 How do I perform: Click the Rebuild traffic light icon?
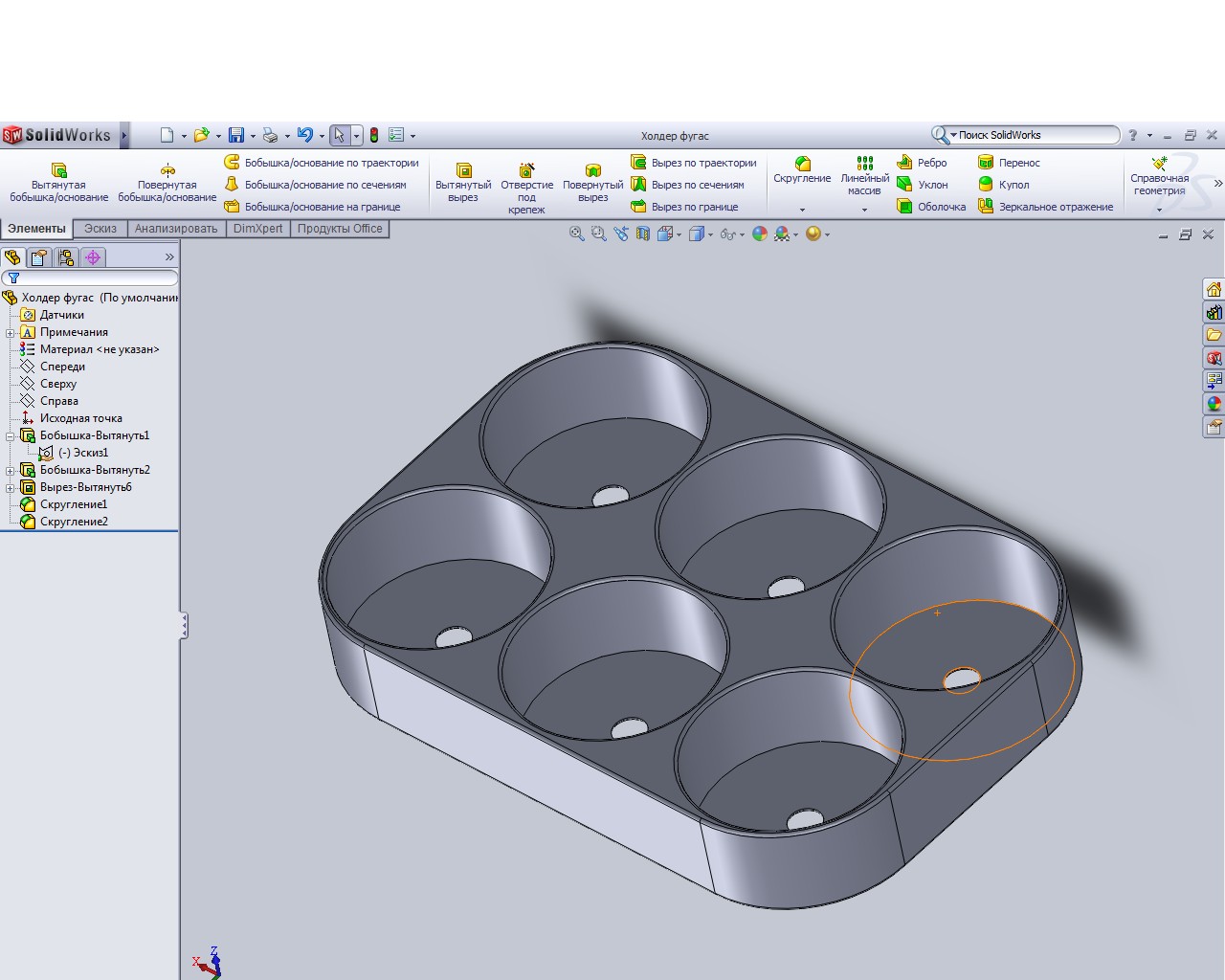pos(374,136)
